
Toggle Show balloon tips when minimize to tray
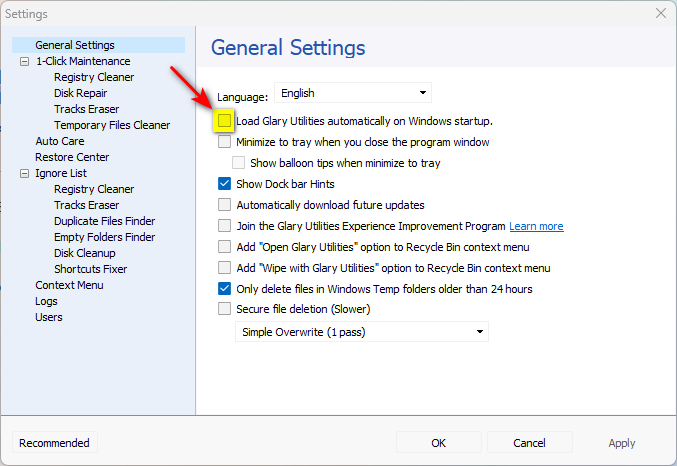click(238, 163)
